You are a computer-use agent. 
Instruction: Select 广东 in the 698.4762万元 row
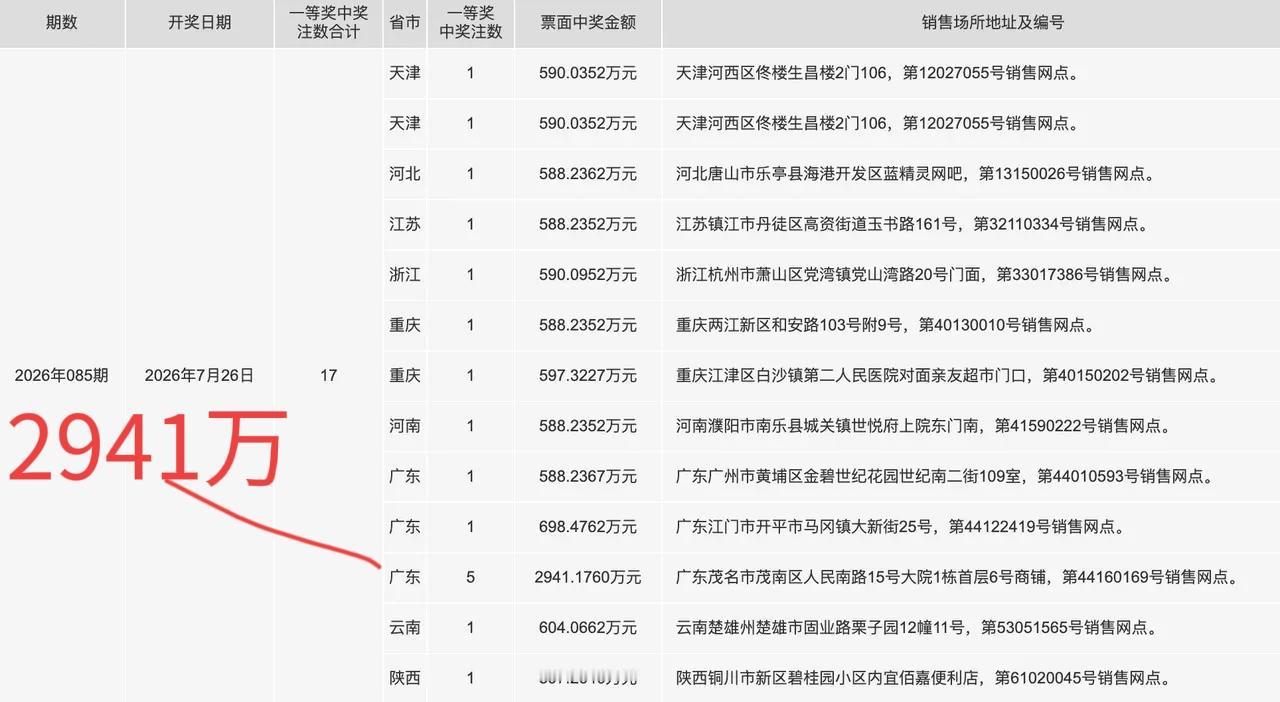point(405,527)
